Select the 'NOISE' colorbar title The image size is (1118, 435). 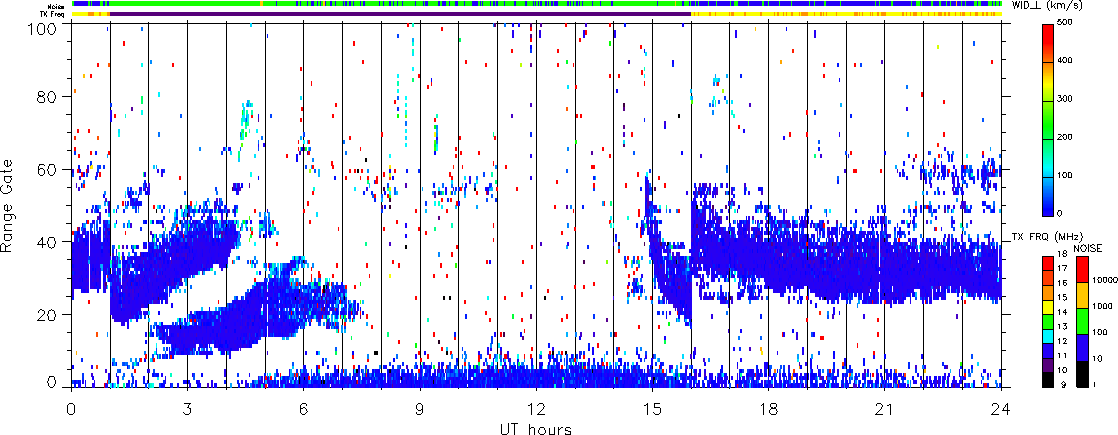point(1088,248)
